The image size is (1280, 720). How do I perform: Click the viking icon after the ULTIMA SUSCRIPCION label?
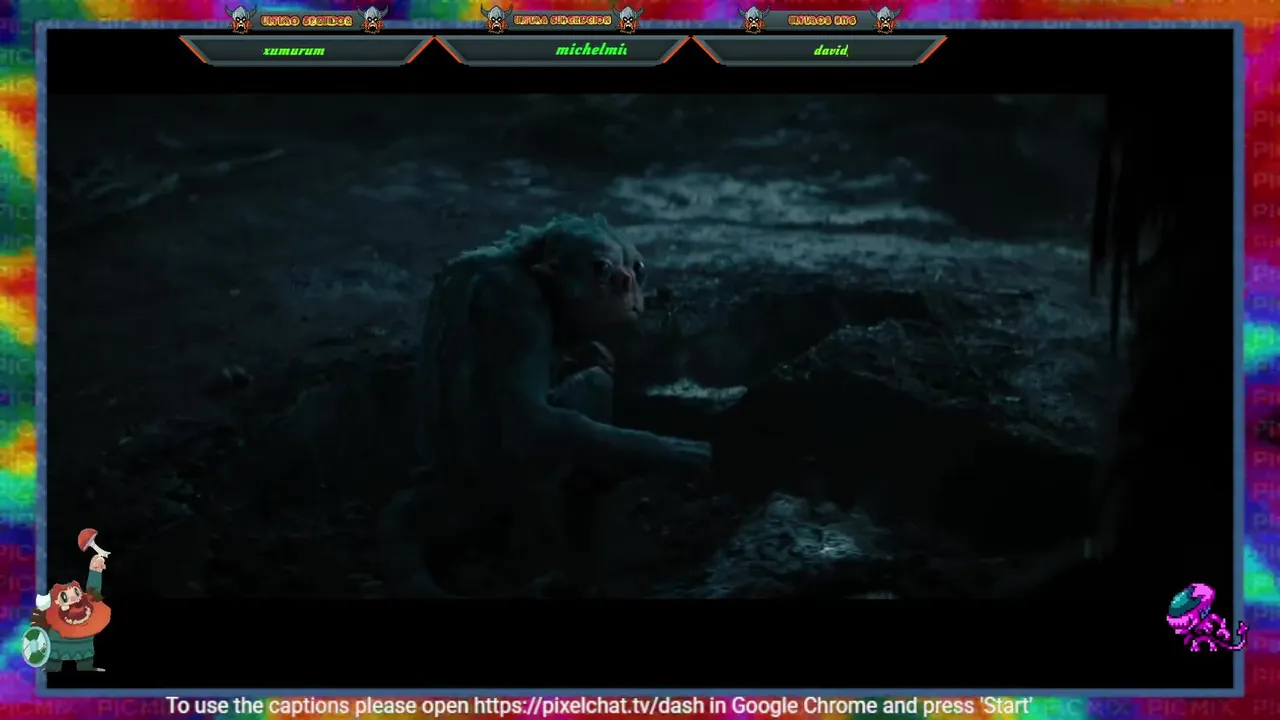628,19
